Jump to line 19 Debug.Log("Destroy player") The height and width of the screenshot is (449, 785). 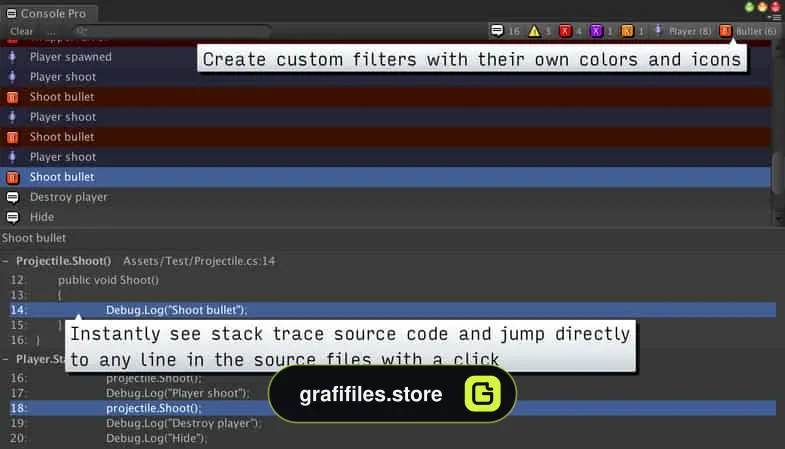coord(392,423)
